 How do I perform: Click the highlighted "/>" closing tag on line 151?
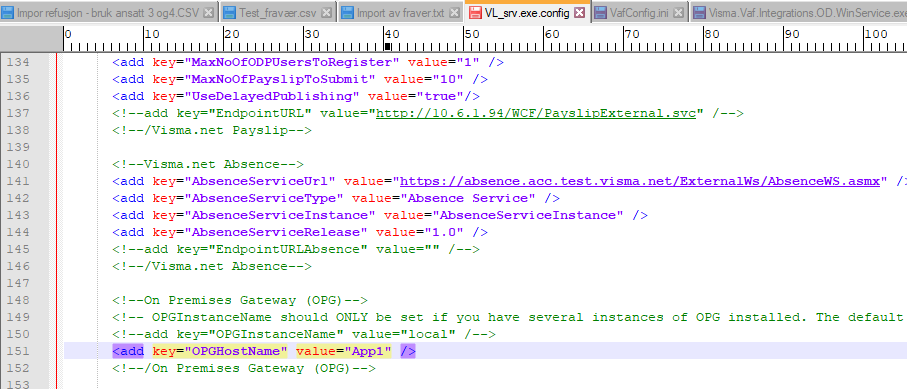(x=408, y=351)
